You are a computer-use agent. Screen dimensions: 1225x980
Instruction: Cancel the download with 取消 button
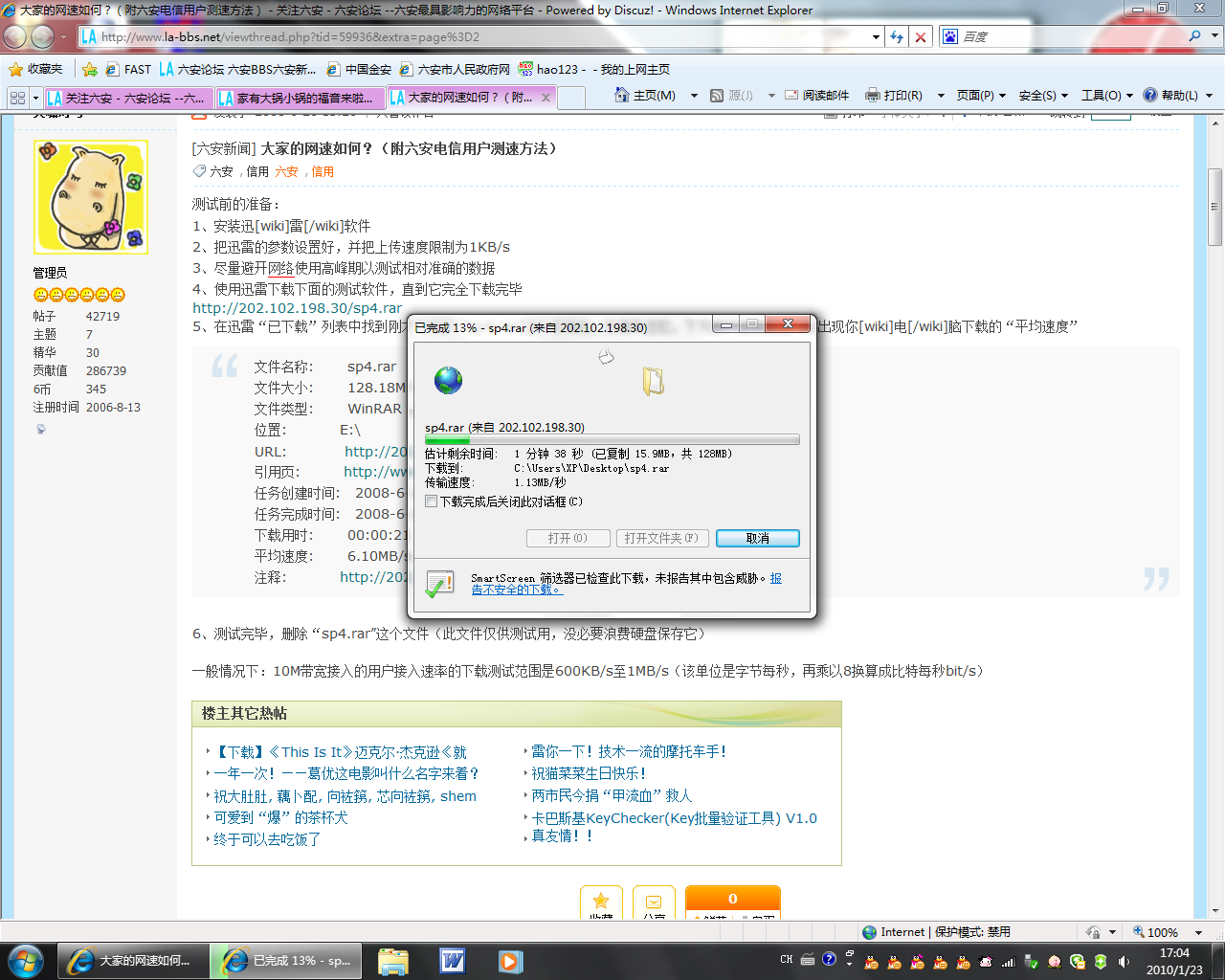click(x=757, y=538)
